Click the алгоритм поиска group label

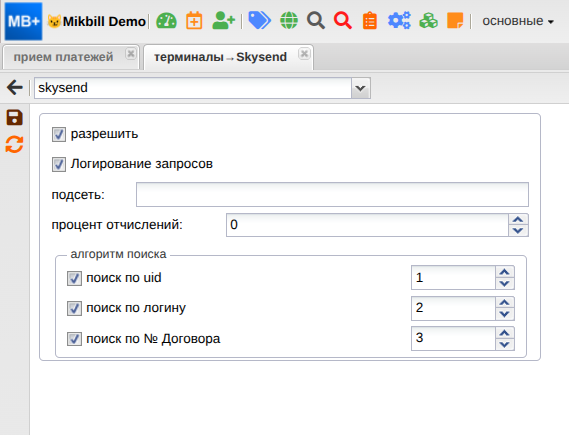118,254
